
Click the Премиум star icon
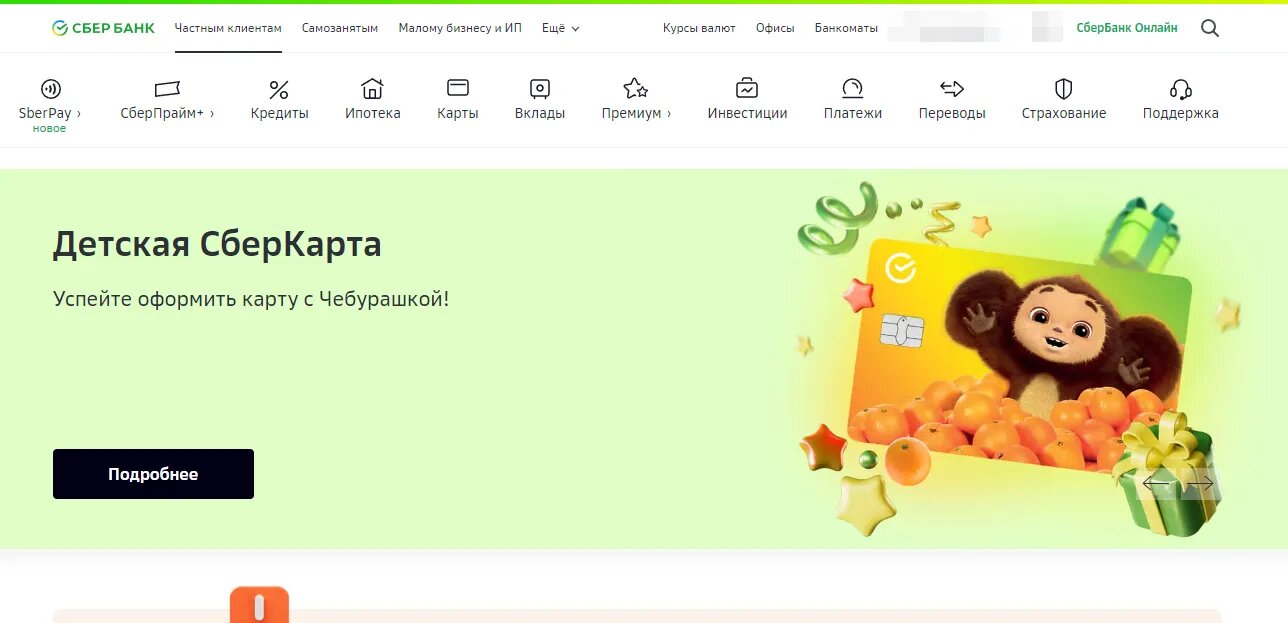[x=635, y=88]
